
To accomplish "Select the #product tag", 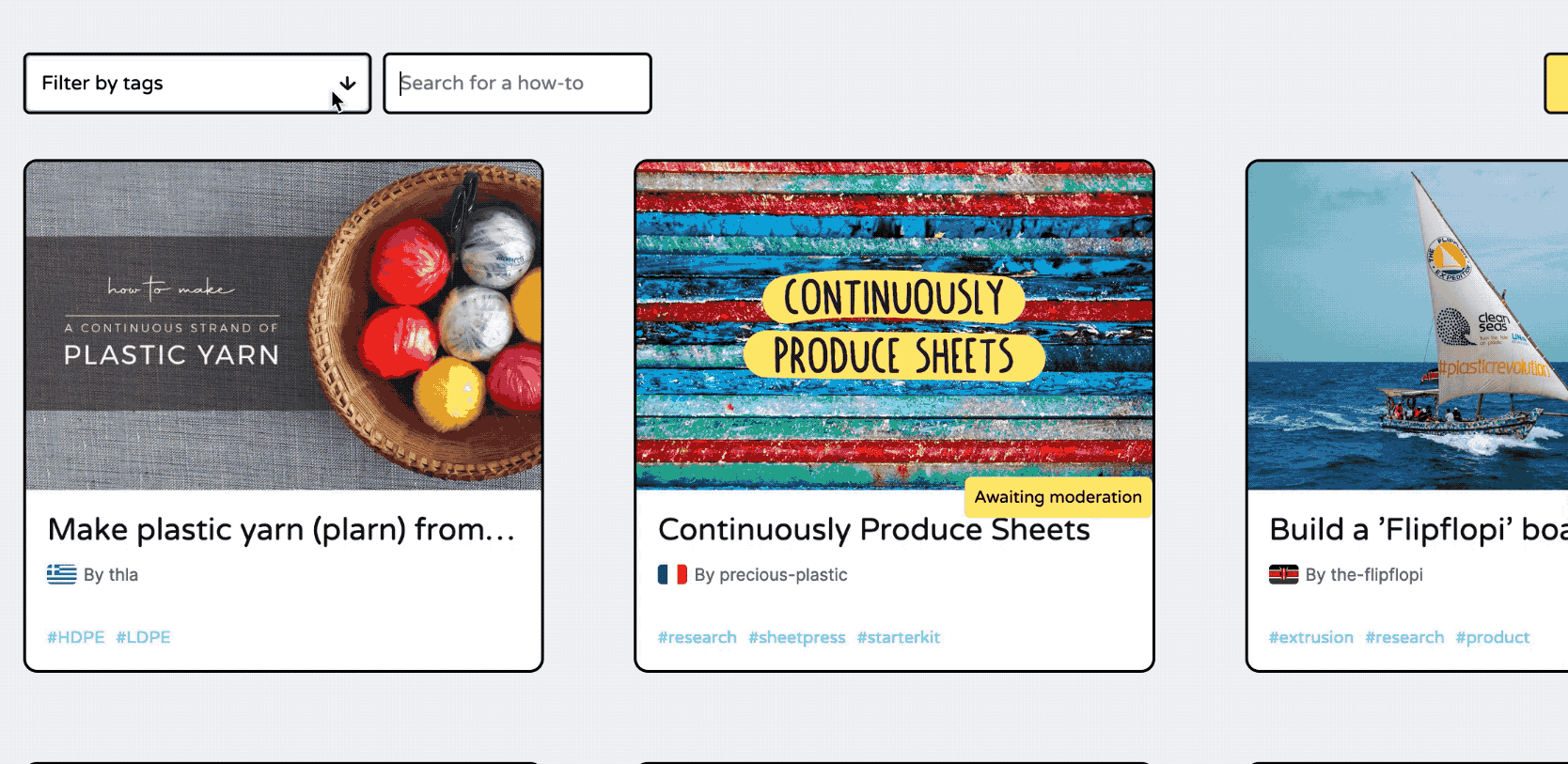I will point(1493,637).
